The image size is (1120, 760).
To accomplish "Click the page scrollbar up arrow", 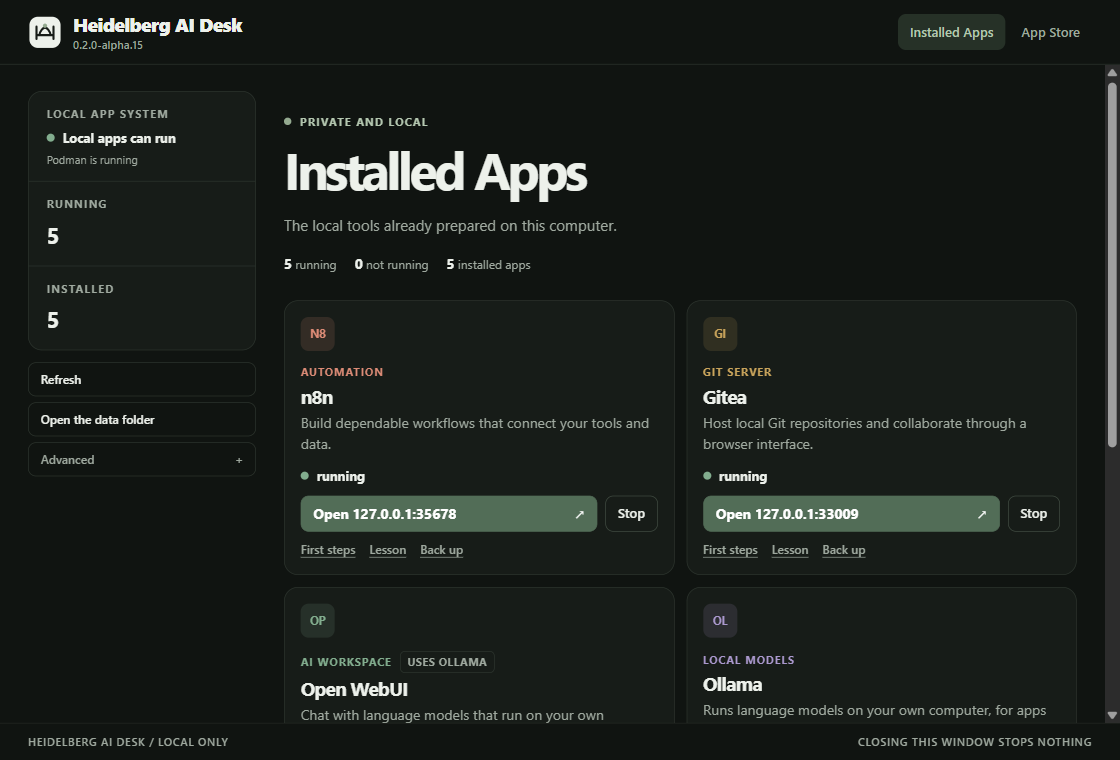I will click(1112, 73).
